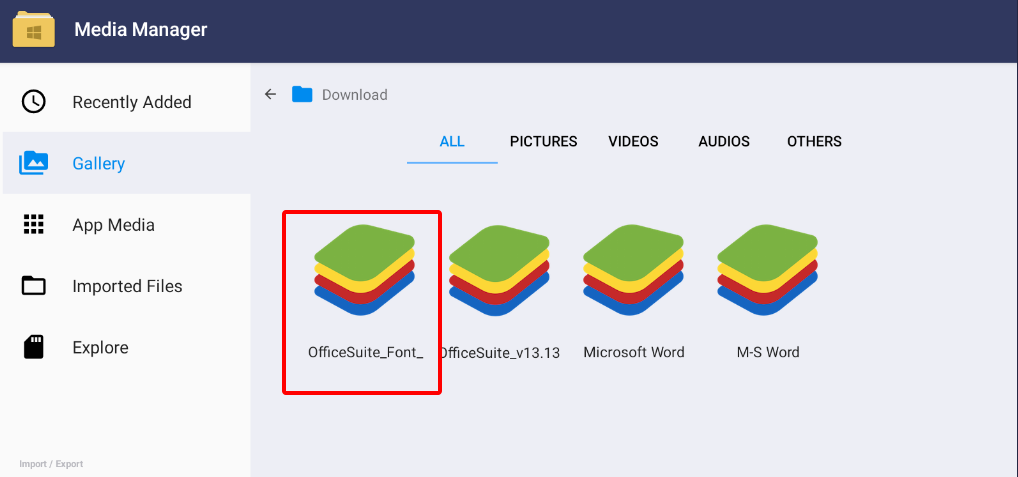Image resolution: width=1018 pixels, height=477 pixels.
Task: Open the OfficeSuite_v13.13 file icon
Action: [499, 270]
